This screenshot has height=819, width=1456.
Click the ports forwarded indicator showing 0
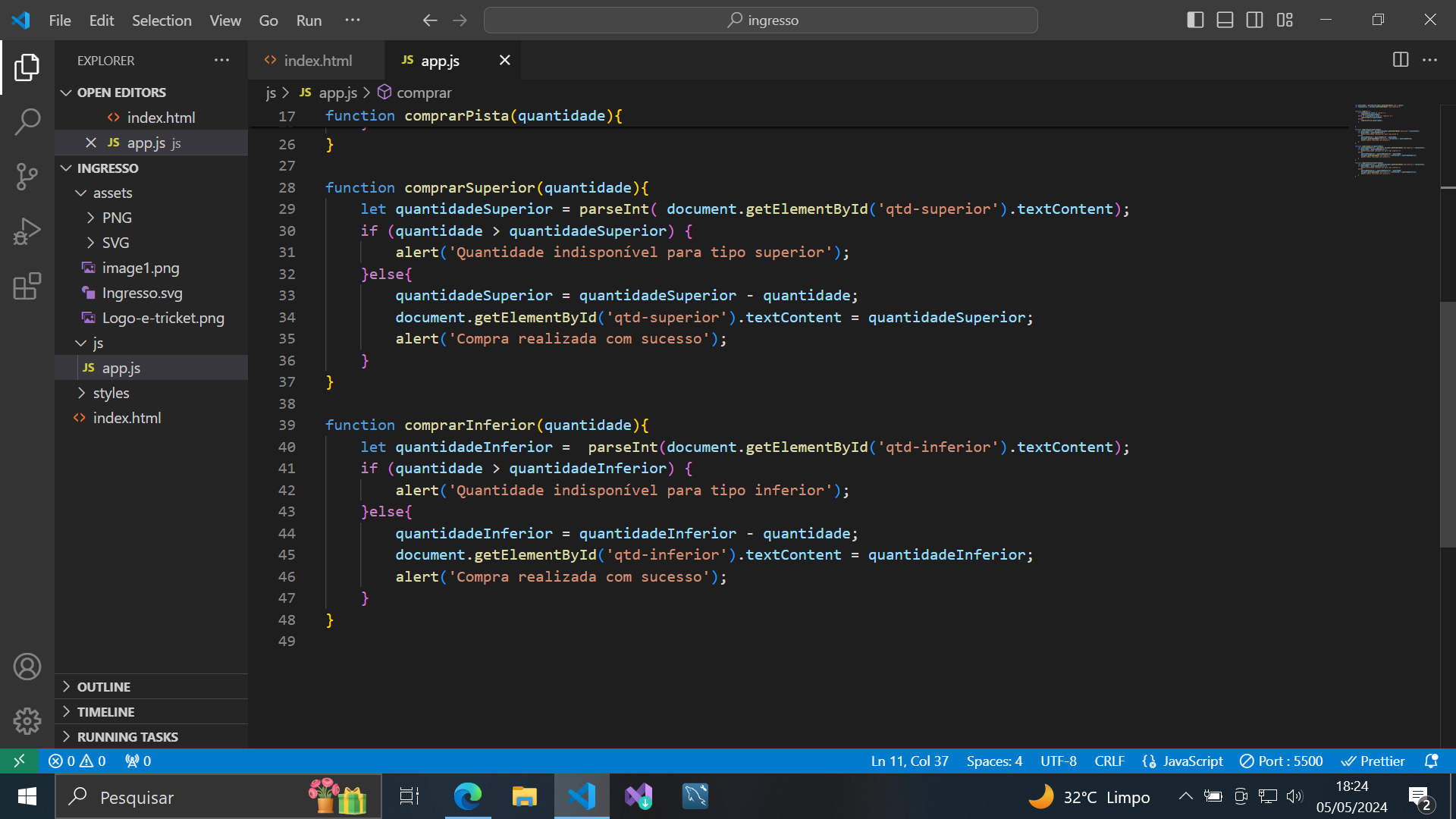[x=138, y=761]
